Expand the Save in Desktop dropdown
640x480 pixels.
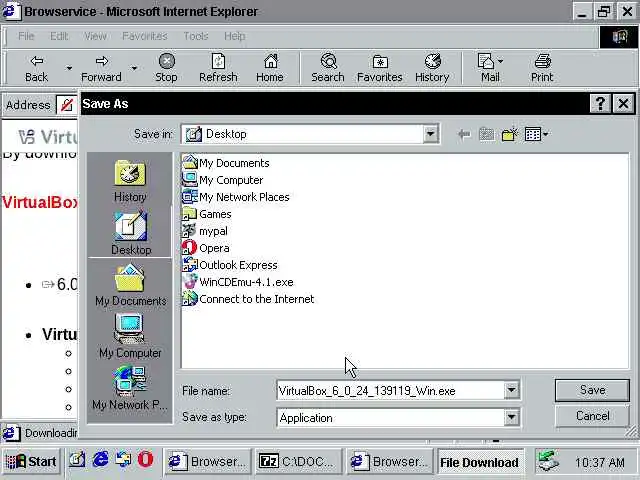430,134
